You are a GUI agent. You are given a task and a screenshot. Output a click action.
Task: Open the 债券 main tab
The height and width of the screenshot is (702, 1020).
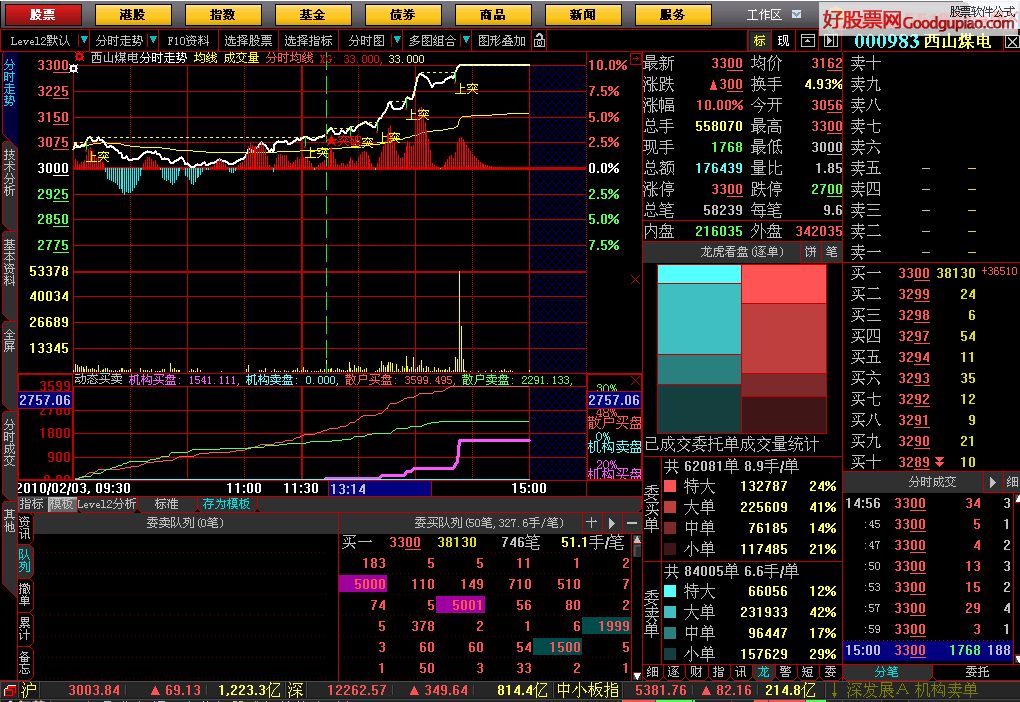(403, 14)
